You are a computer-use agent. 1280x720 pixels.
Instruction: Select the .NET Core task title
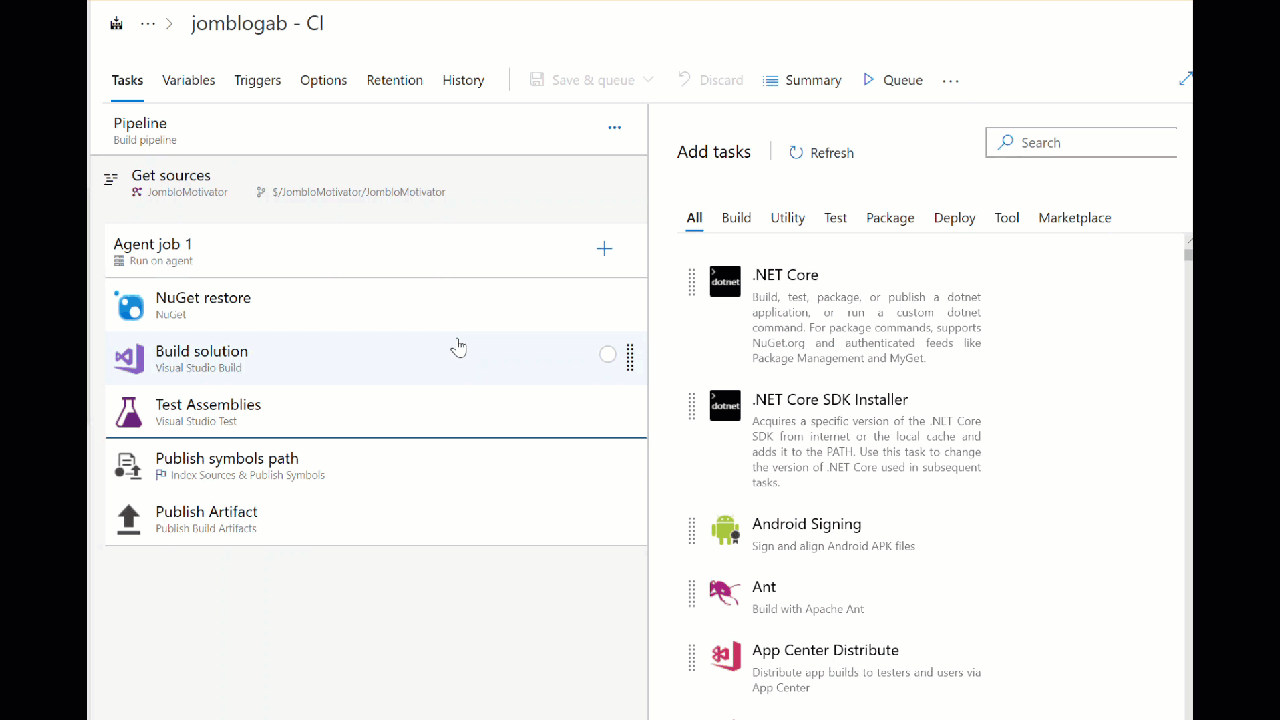(785, 275)
